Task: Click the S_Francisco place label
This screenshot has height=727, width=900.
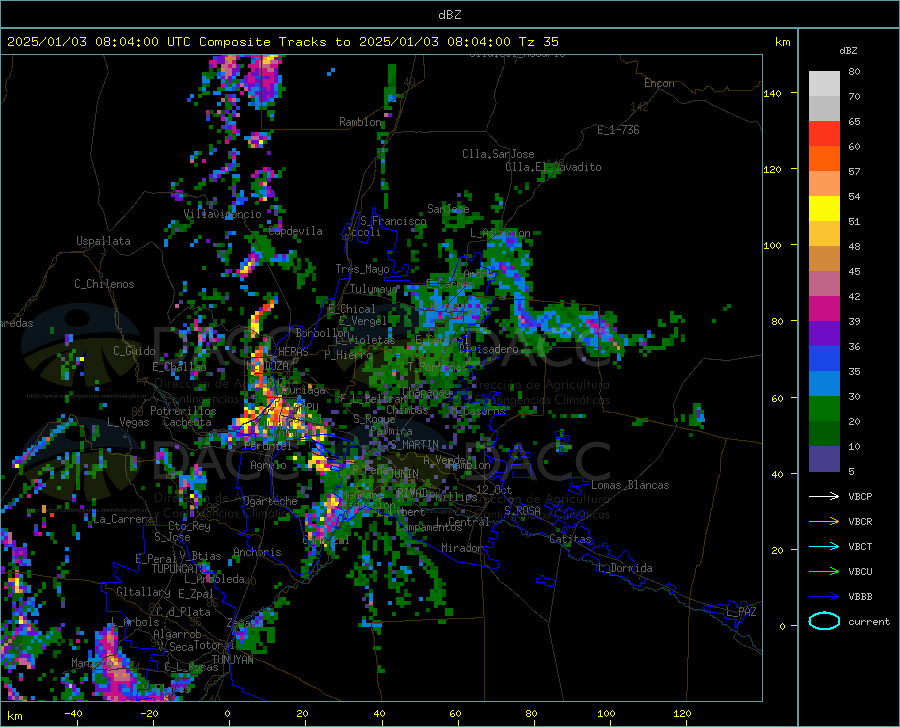Action: click(393, 221)
